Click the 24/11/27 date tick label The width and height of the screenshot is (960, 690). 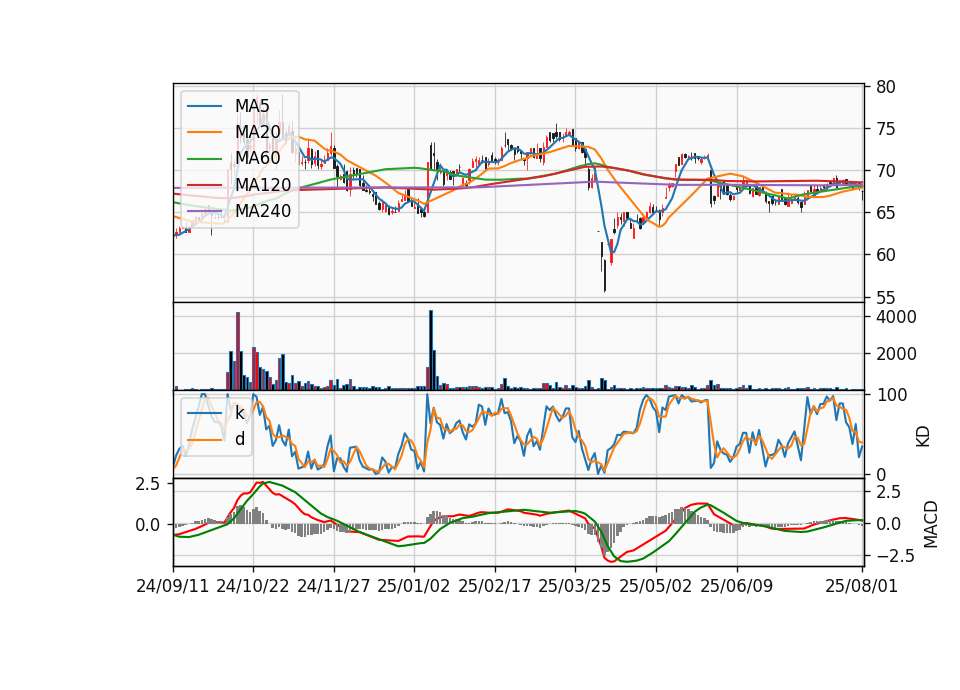click(334, 586)
